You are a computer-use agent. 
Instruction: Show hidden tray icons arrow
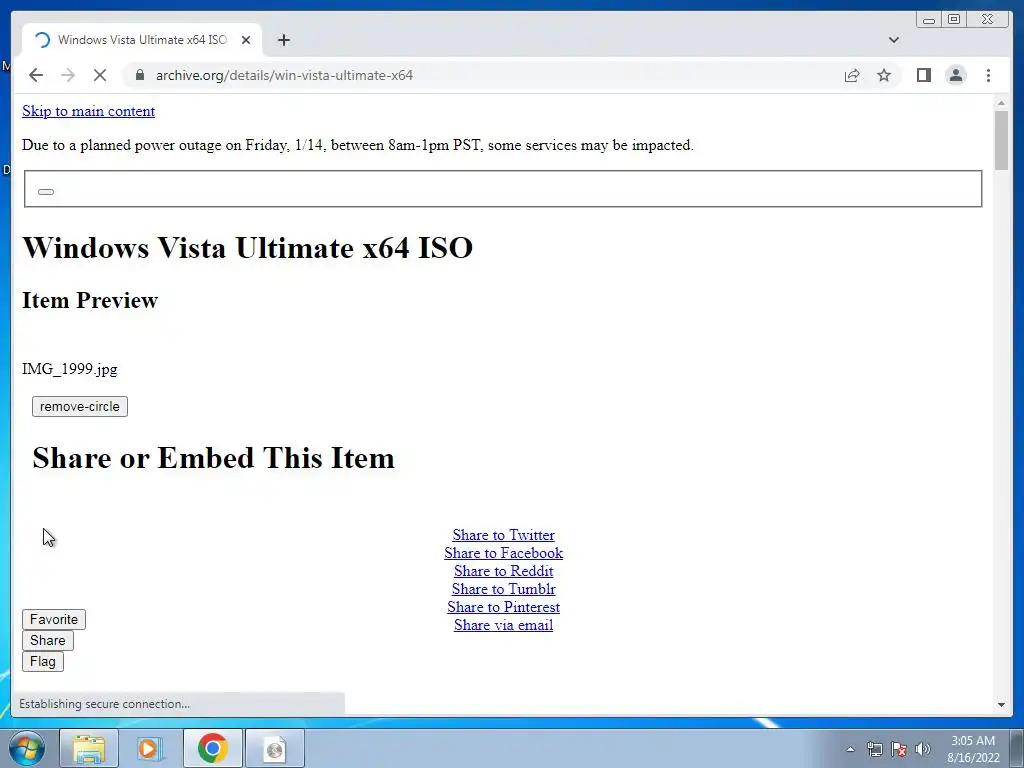(850, 749)
